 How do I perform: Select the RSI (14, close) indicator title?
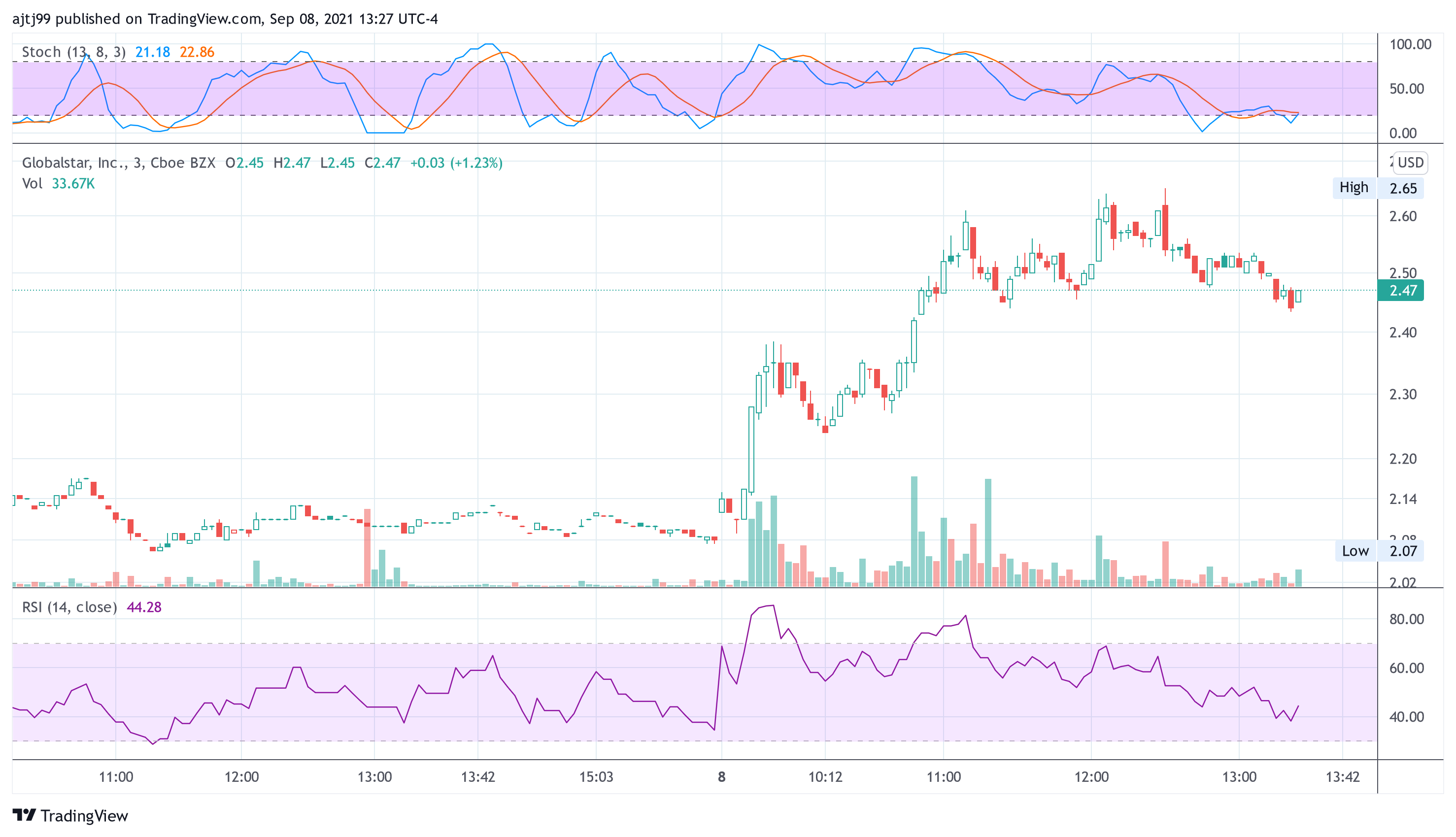point(69,607)
